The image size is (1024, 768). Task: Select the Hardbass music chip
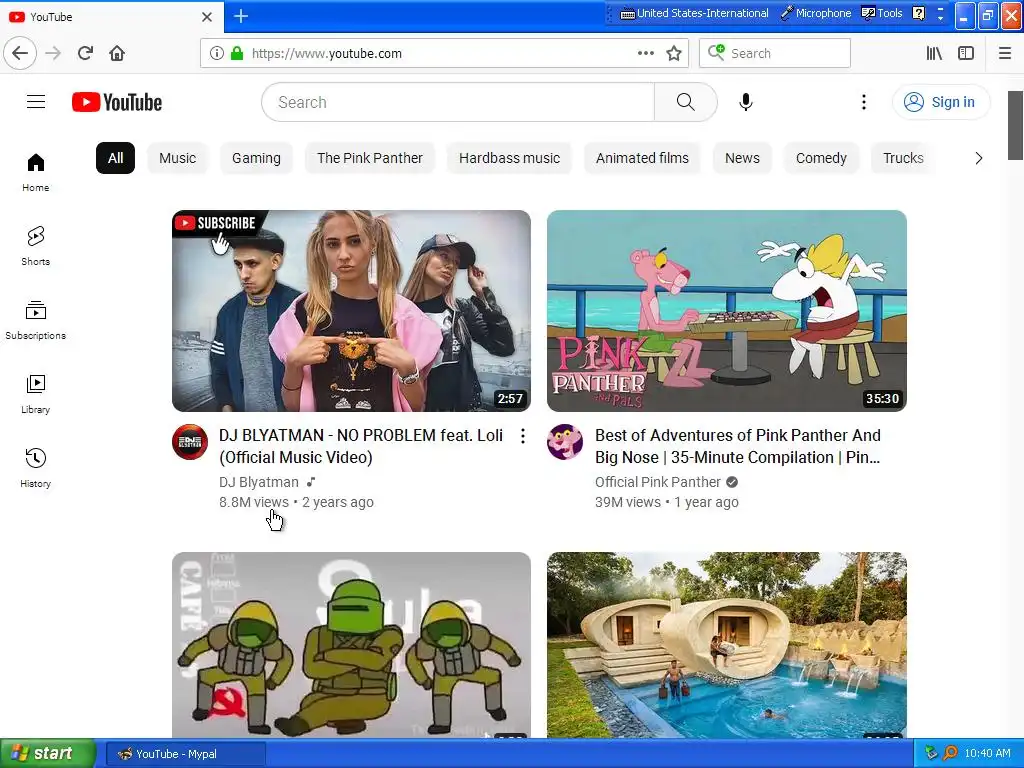click(x=509, y=158)
